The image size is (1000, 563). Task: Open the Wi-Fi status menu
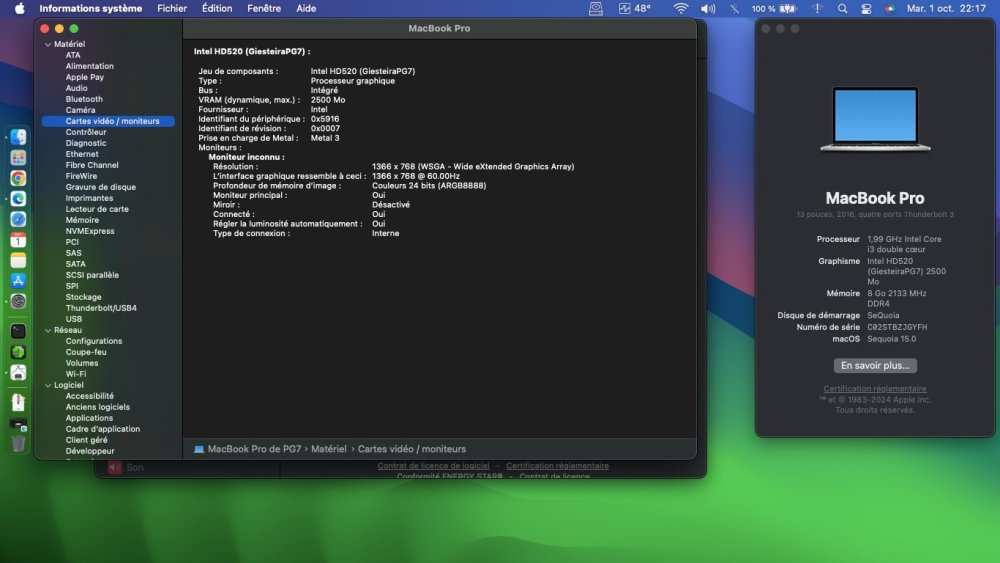[681, 8]
